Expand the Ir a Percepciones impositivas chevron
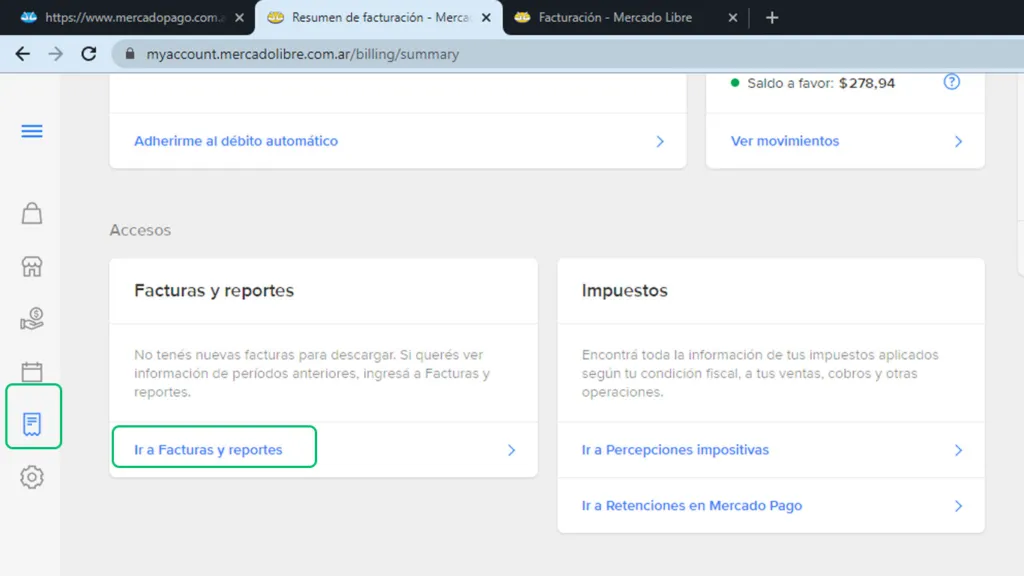The width and height of the screenshot is (1024, 576). coord(957,450)
